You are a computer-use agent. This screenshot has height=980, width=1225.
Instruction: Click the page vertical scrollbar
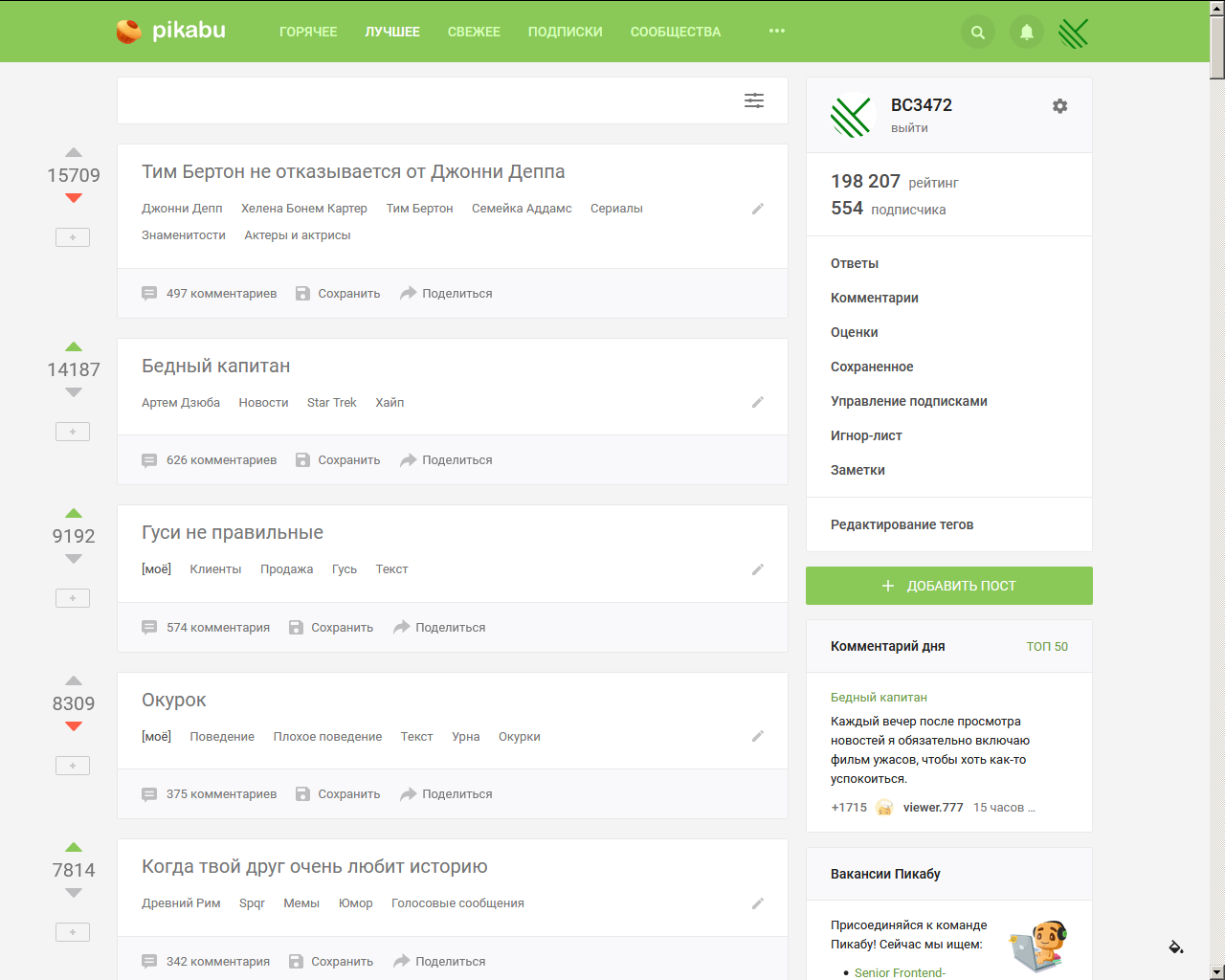coord(1216,479)
